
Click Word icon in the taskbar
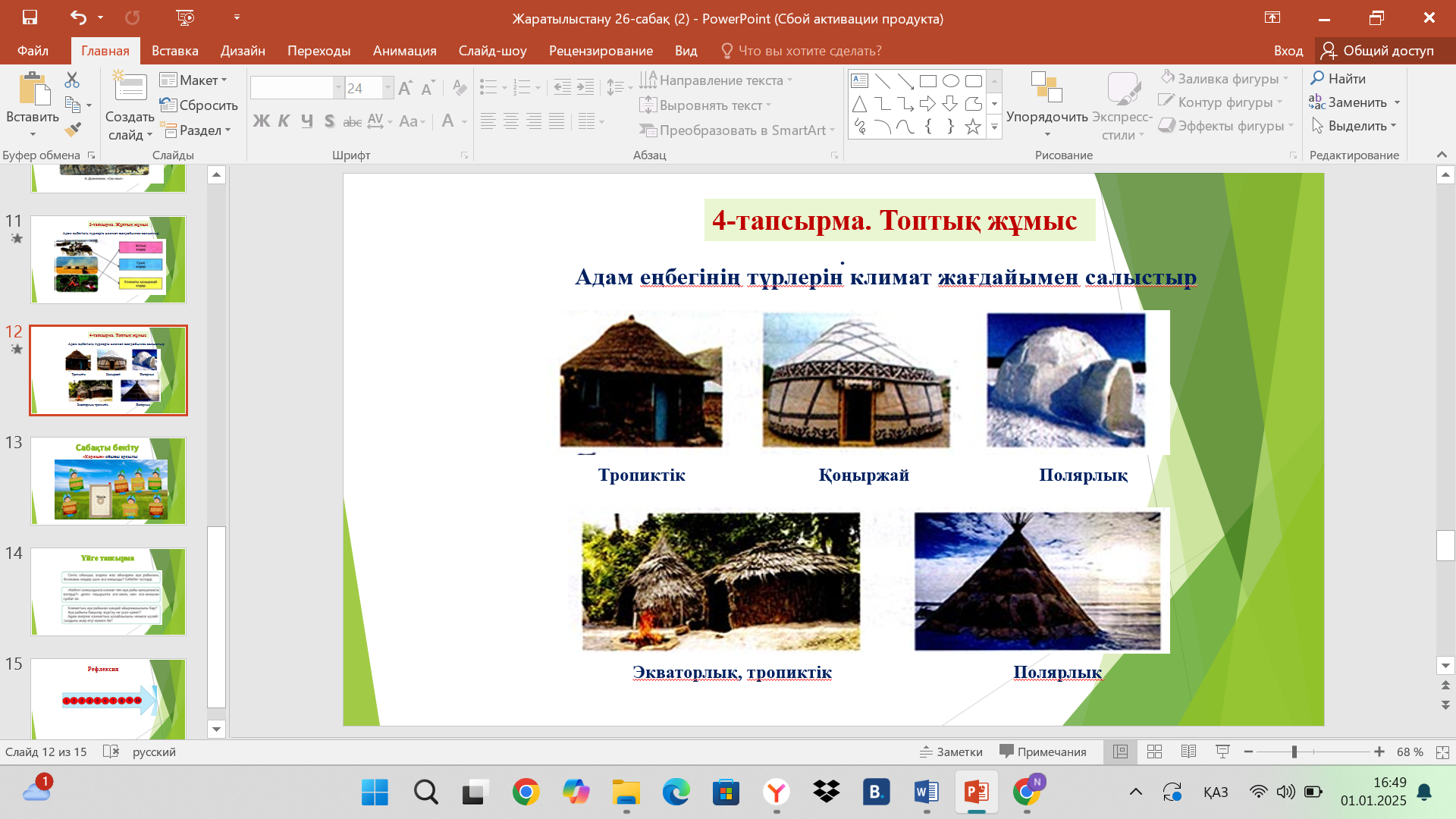point(926,792)
